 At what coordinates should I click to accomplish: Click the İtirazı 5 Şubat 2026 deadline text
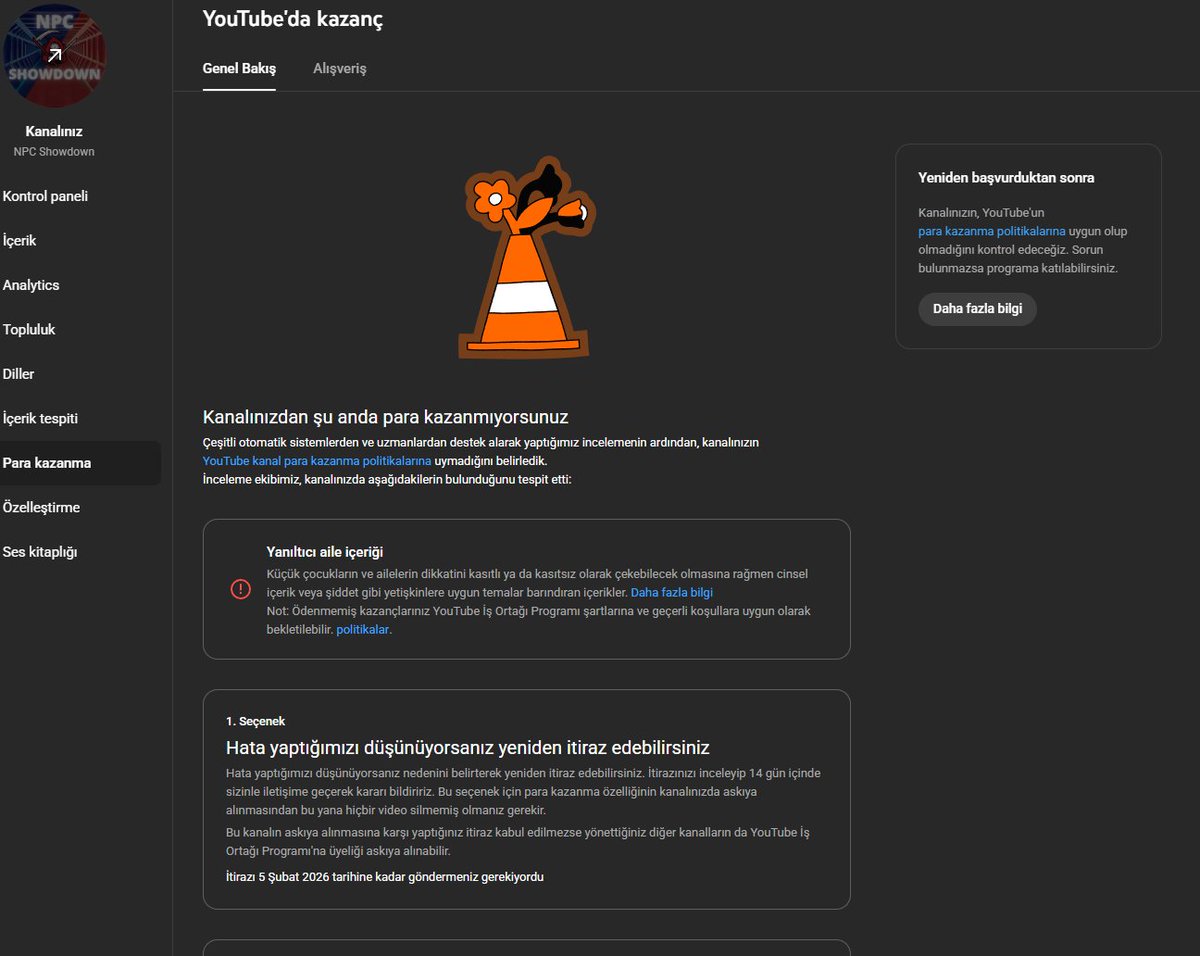tap(385, 877)
